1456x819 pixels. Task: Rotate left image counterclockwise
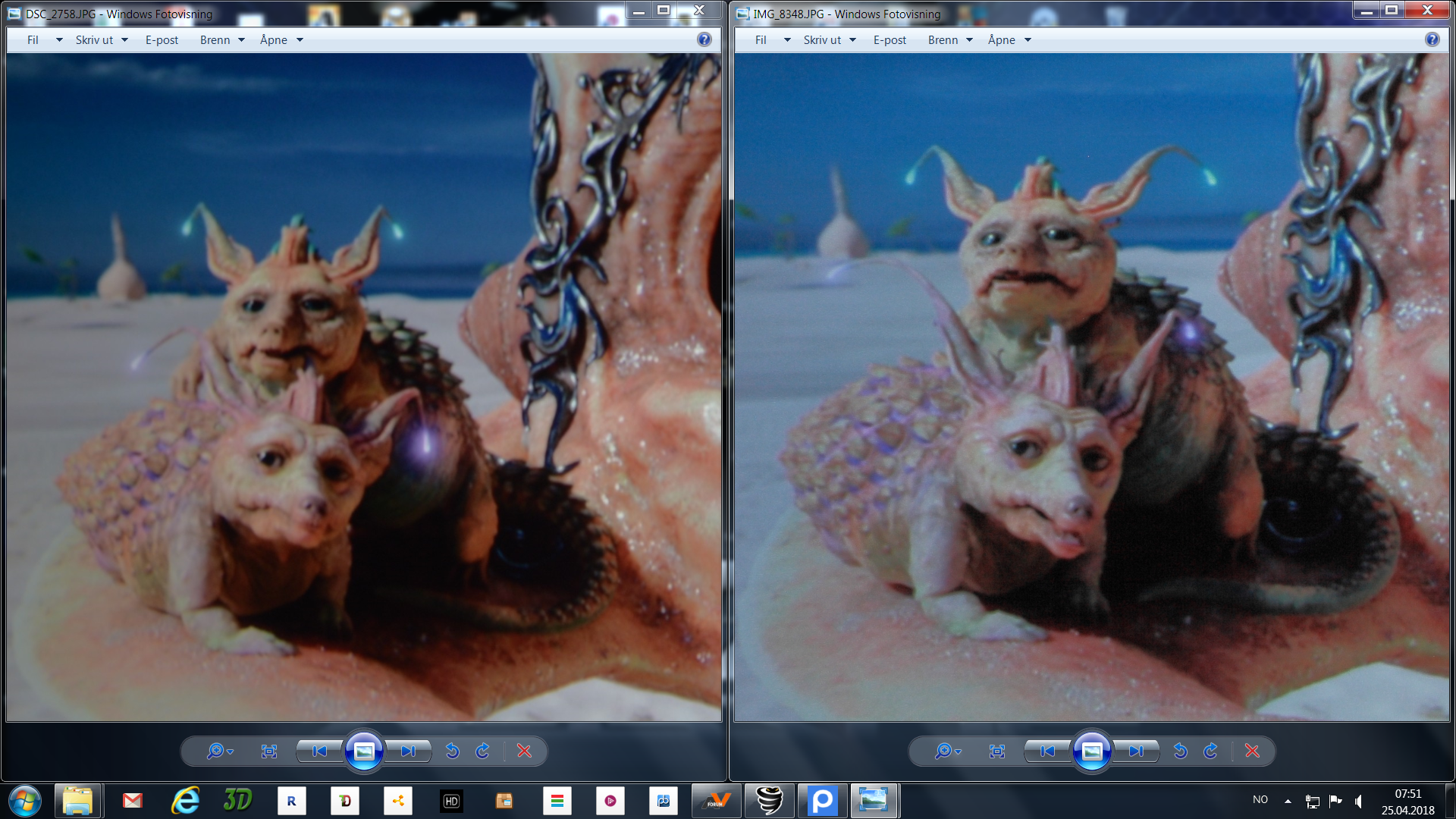point(452,751)
